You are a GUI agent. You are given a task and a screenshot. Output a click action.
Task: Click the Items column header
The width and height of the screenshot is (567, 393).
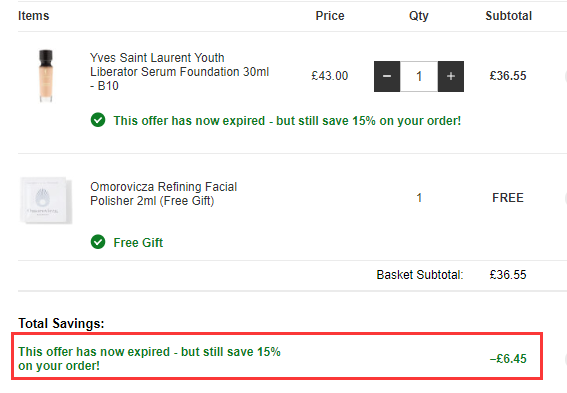[34, 16]
